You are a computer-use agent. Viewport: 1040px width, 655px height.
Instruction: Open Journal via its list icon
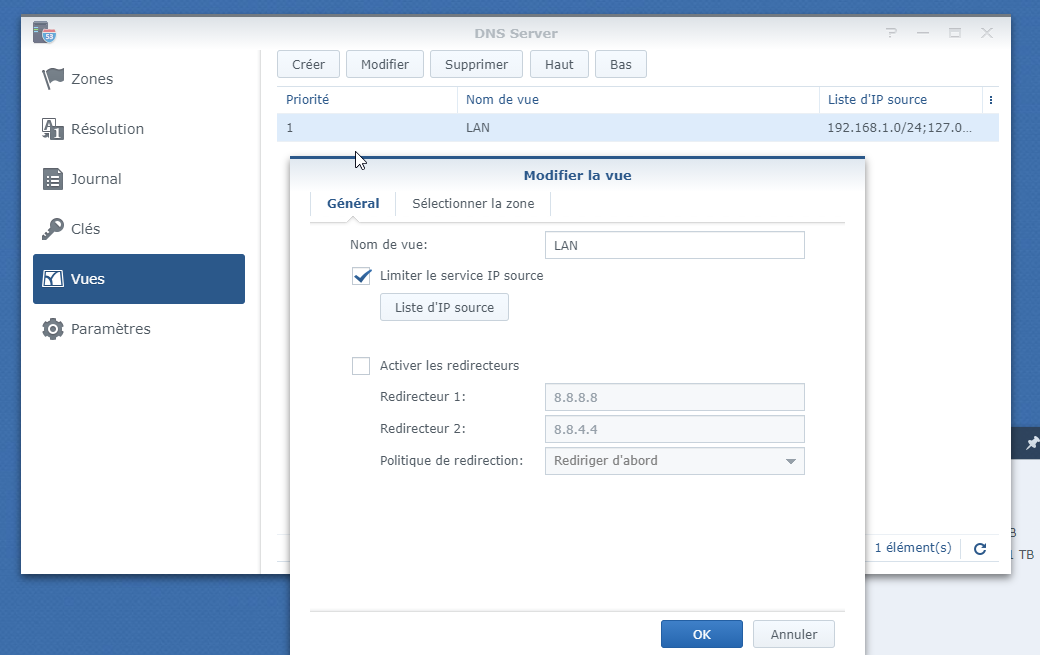[53, 179]
